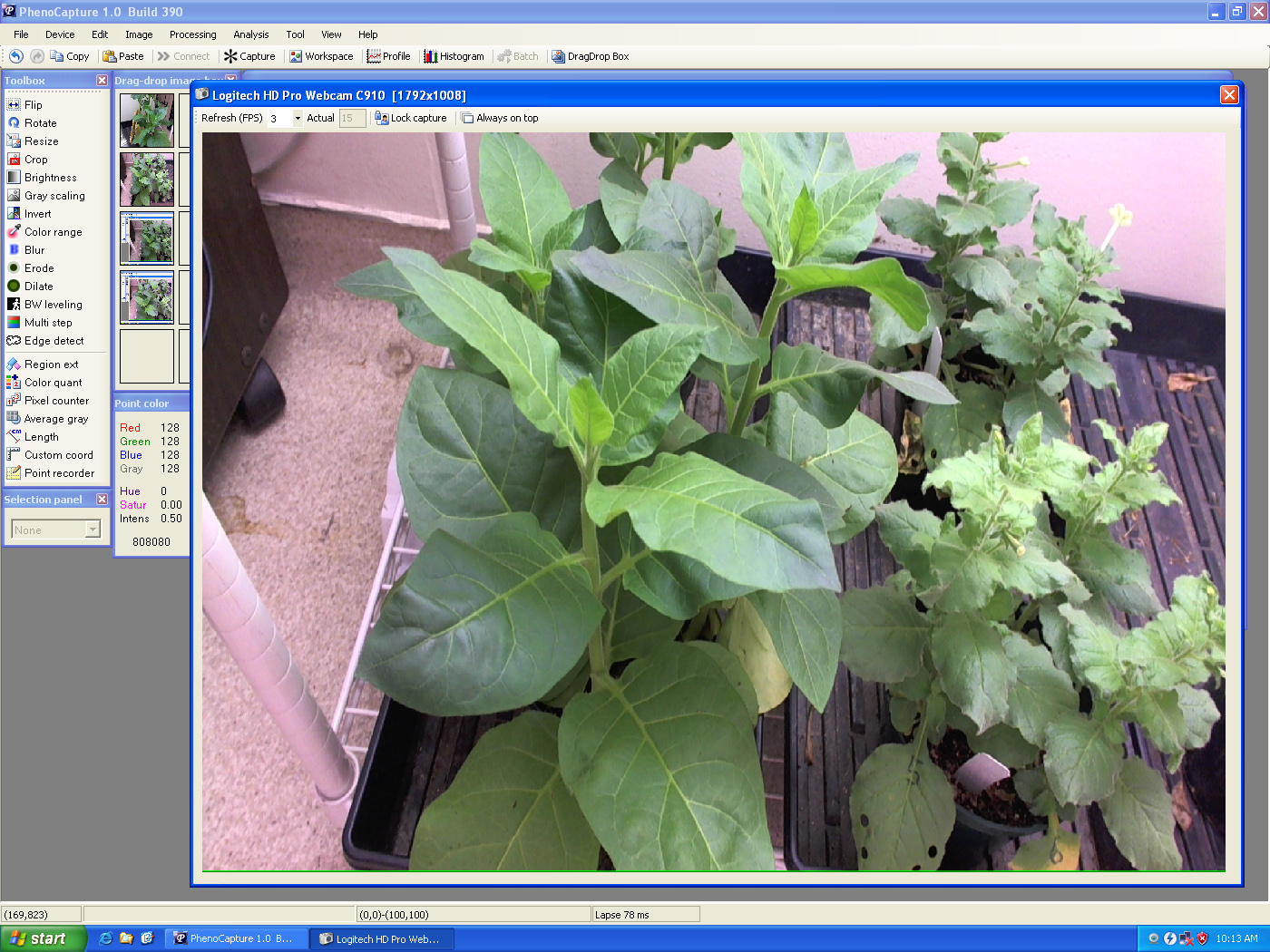Open the DragDrop Box from toolbar

pos(591,56)
